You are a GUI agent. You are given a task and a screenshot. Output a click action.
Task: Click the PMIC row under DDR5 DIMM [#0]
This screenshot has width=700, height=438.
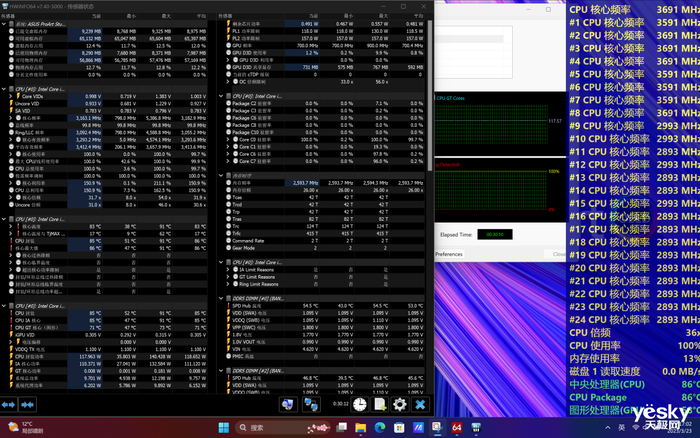click(321, 356)
